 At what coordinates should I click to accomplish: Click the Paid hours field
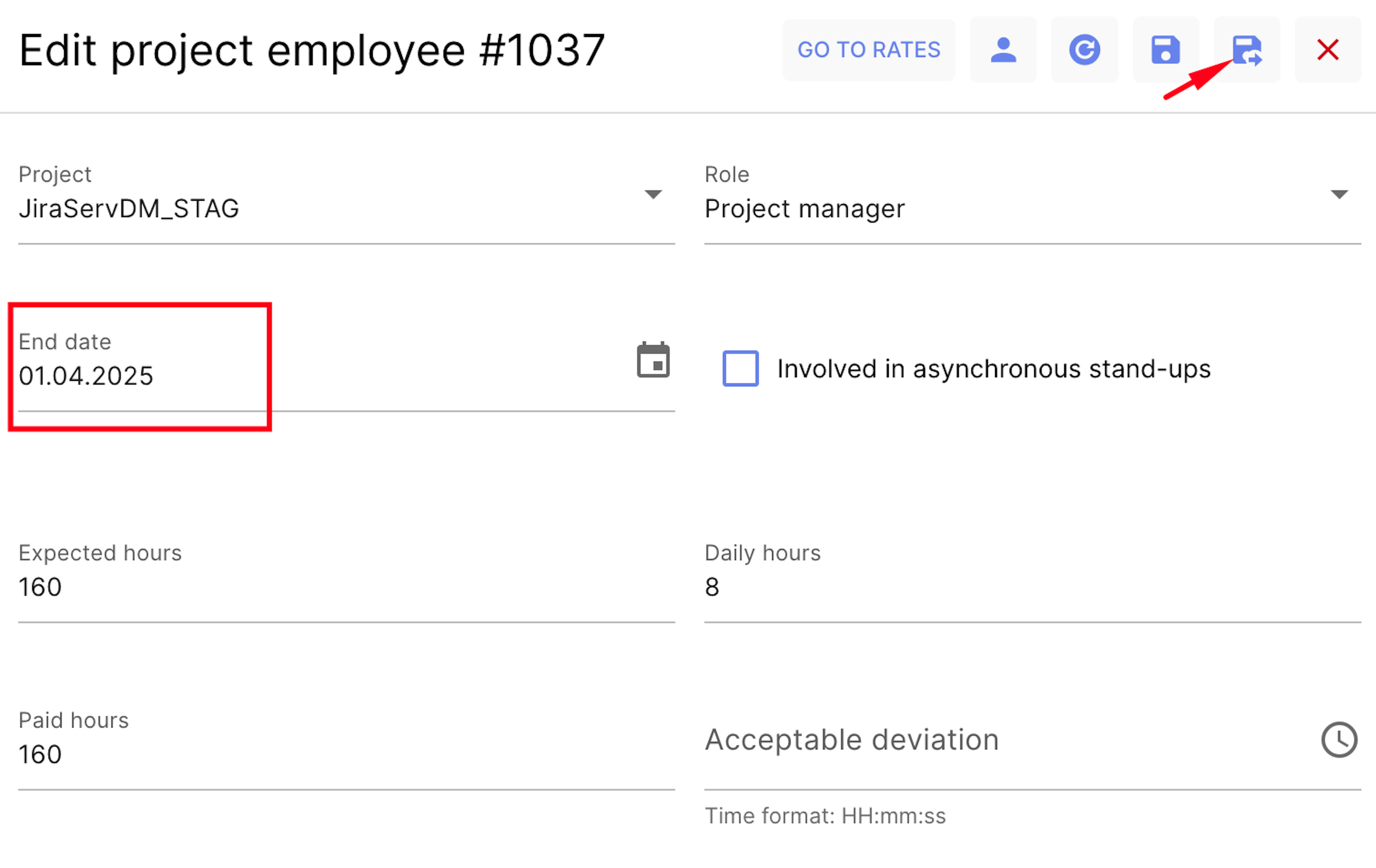point(346,748)
